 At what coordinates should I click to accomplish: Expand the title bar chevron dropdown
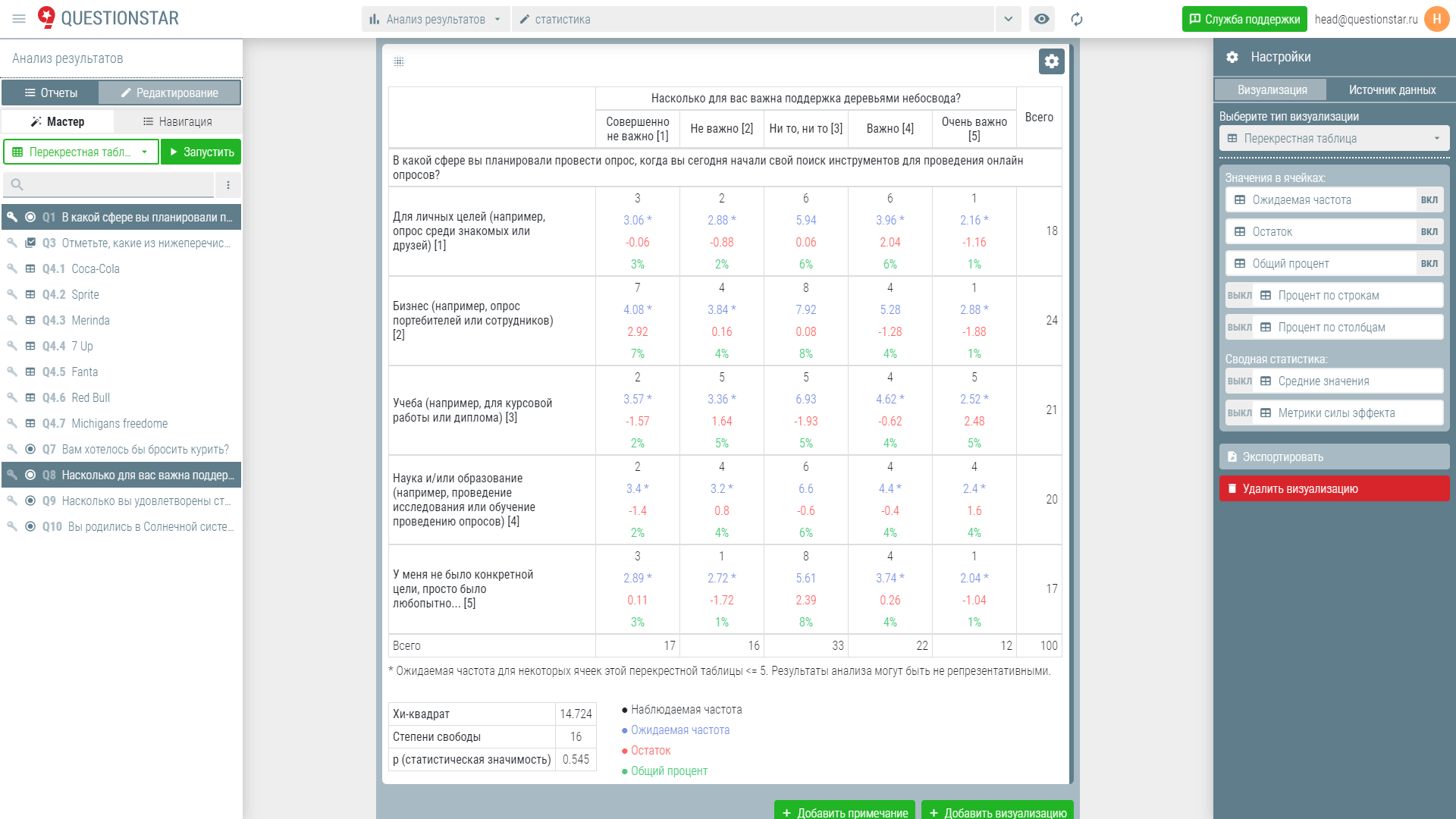pos(1009,19)
